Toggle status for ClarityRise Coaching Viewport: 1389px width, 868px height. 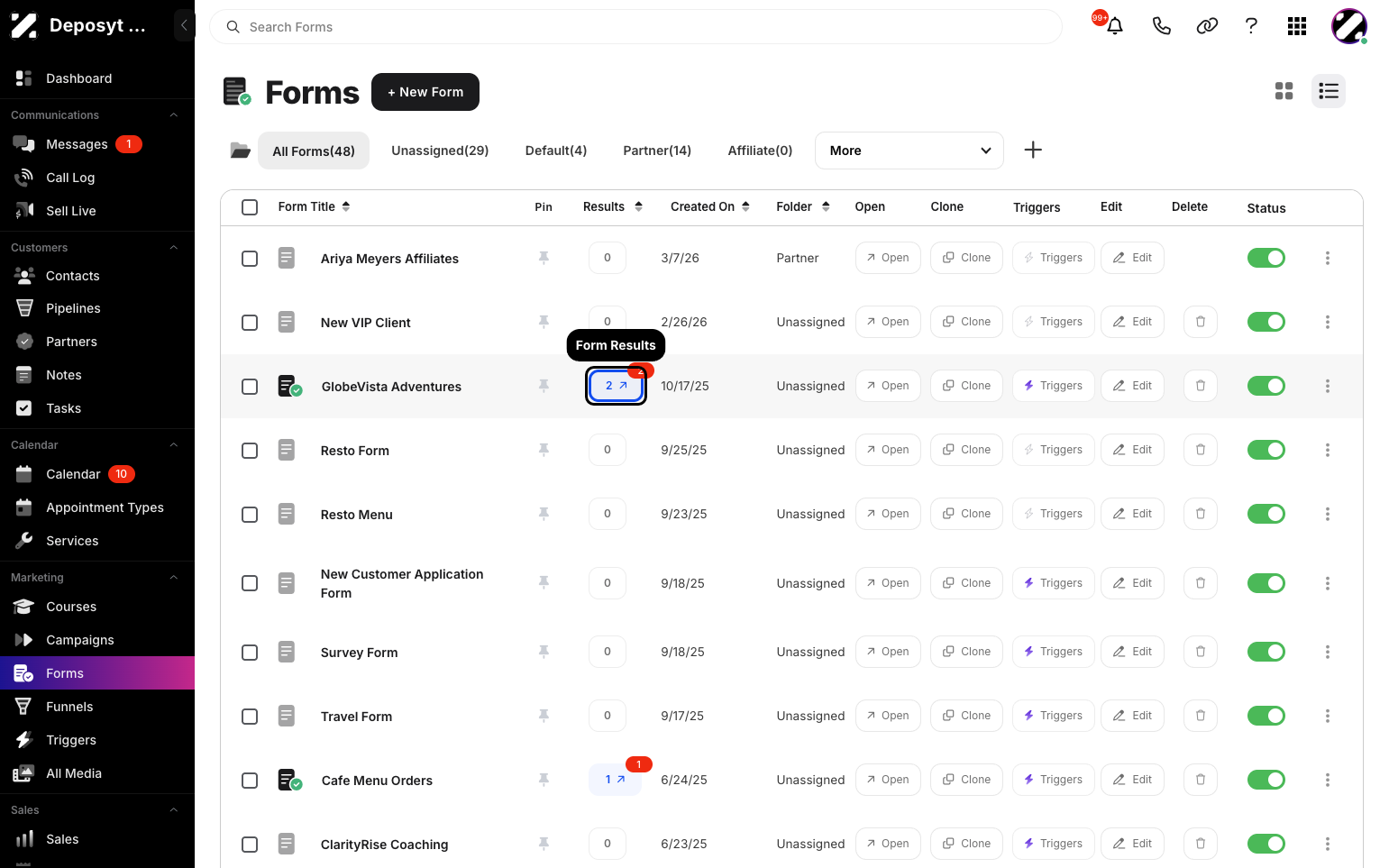[x=1266, y=844]
